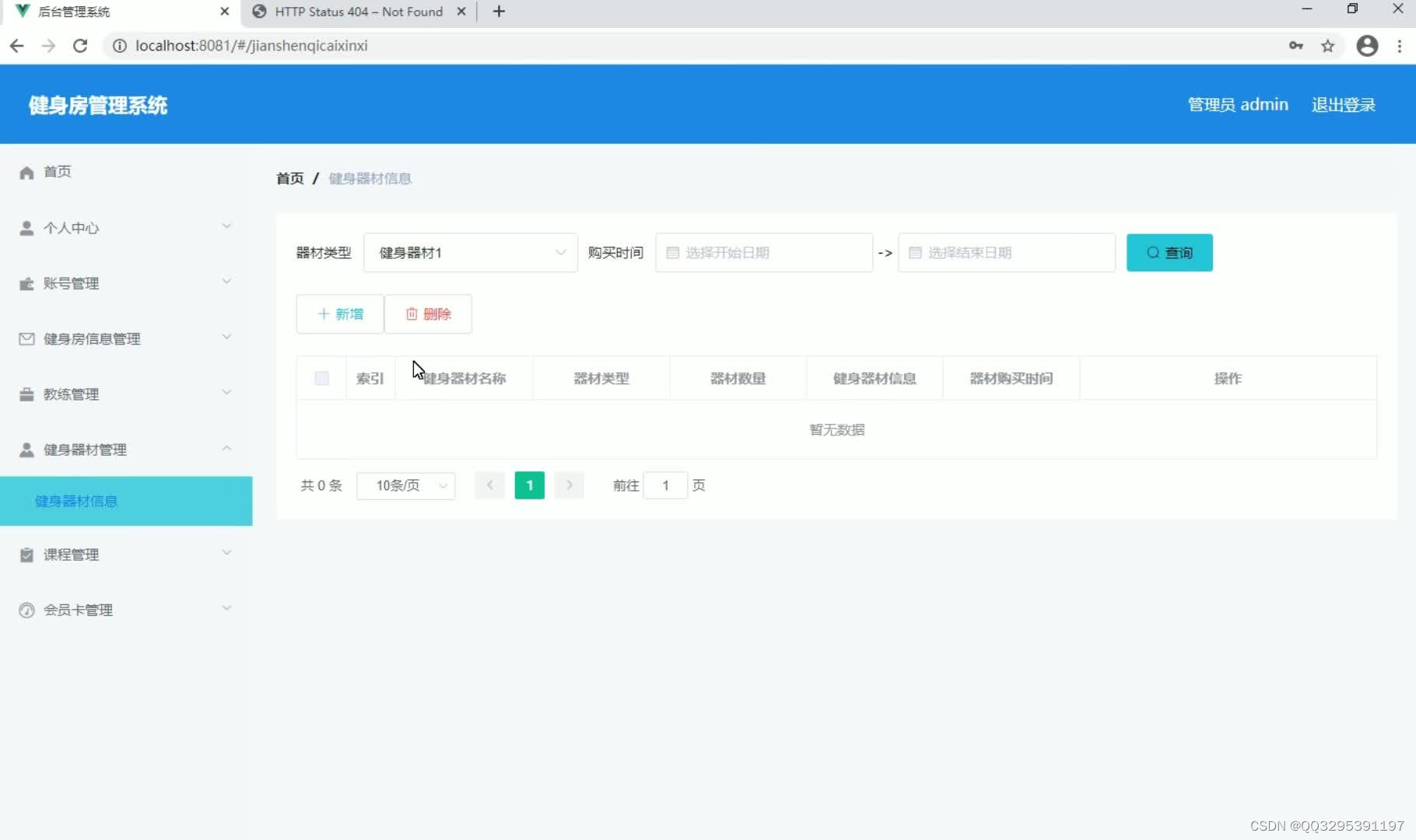Image resolution: width=1416 pixels, height=840 pixels.
Task: Expand the 教练管理 chevron
Action: click(226, 392)
